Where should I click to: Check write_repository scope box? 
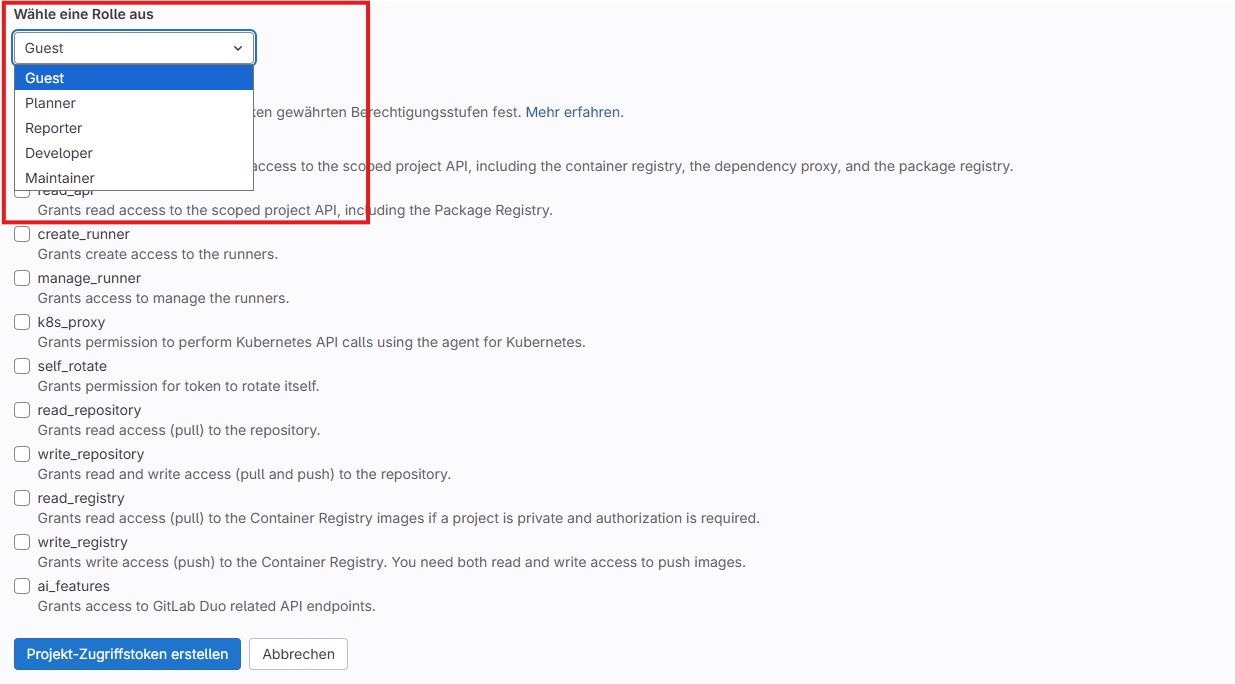(22, 454)
